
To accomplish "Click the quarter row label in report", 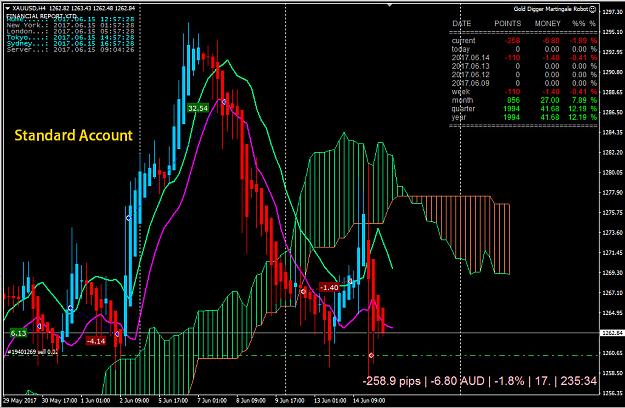I will click(463, 108).
